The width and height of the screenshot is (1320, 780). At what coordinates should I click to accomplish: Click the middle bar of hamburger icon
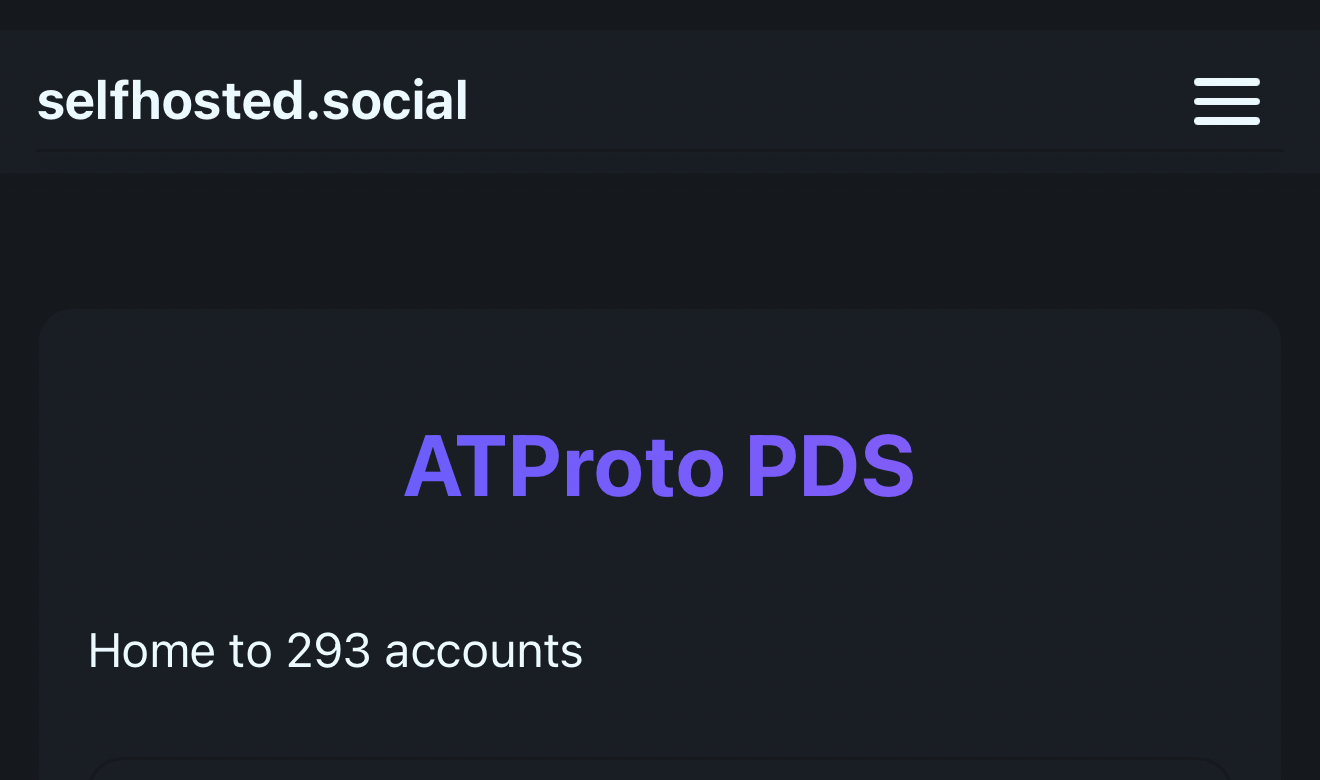1226,101
